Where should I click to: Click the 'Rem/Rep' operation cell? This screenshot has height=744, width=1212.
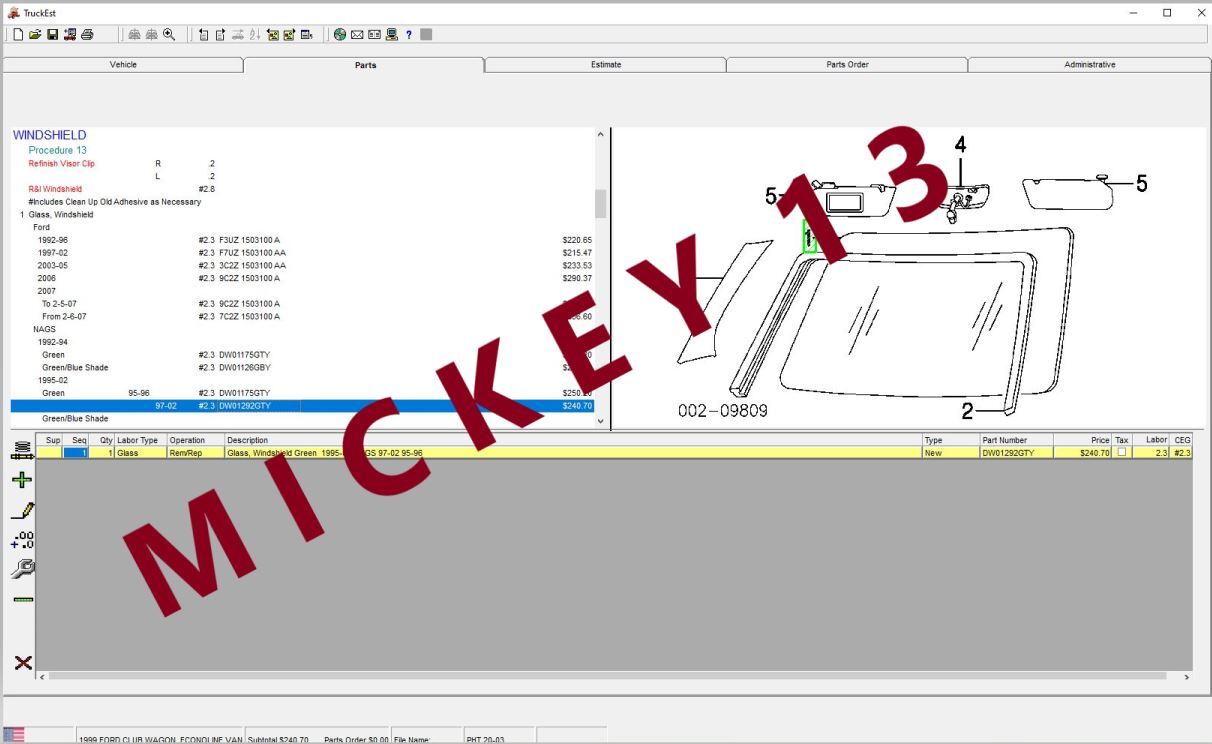pyautogui.click(x=196, y=453)
